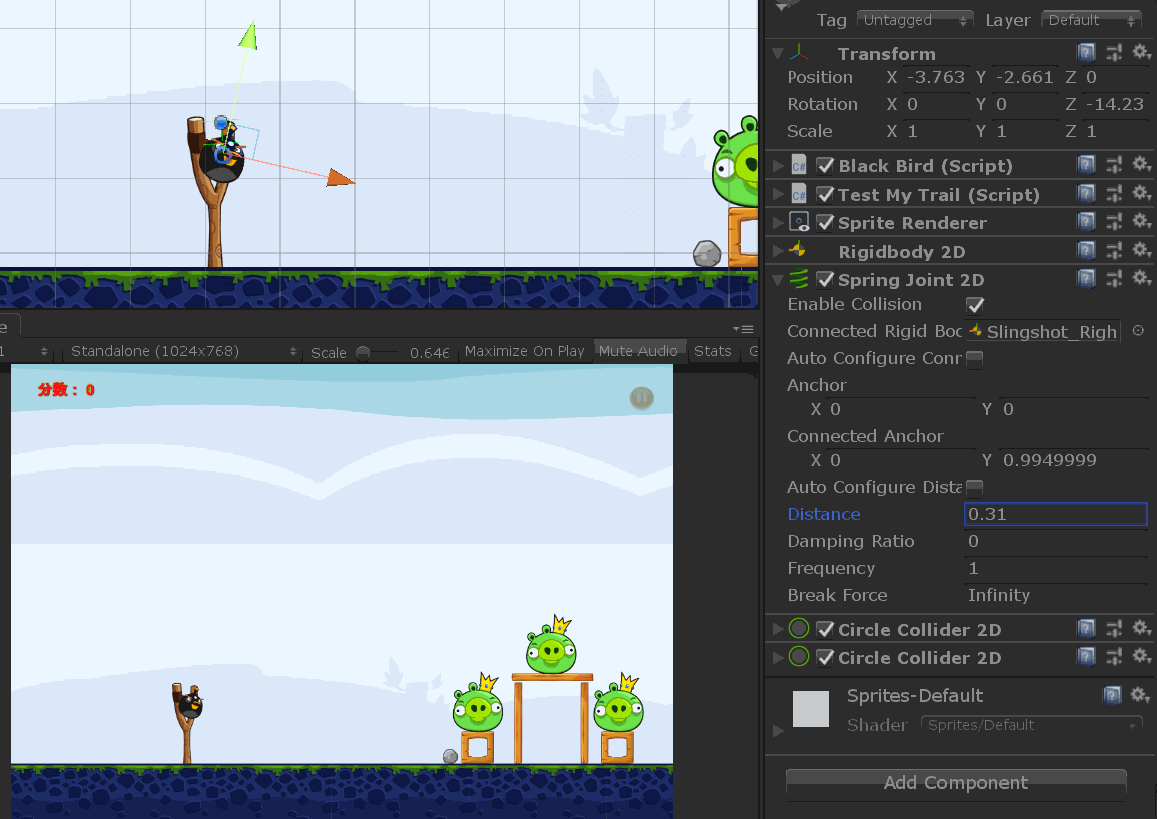Open help icon for first Circle Collider 2D
The image size is (1157, 819).
coord(1085,628)
